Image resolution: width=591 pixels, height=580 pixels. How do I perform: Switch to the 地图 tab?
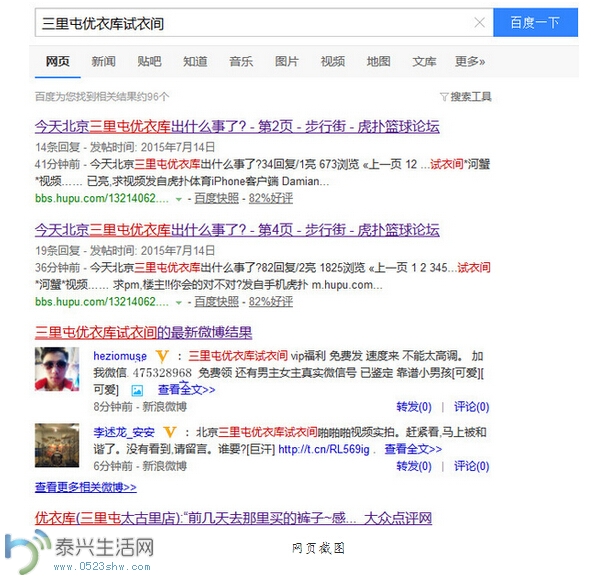click(x=378, y=61)
